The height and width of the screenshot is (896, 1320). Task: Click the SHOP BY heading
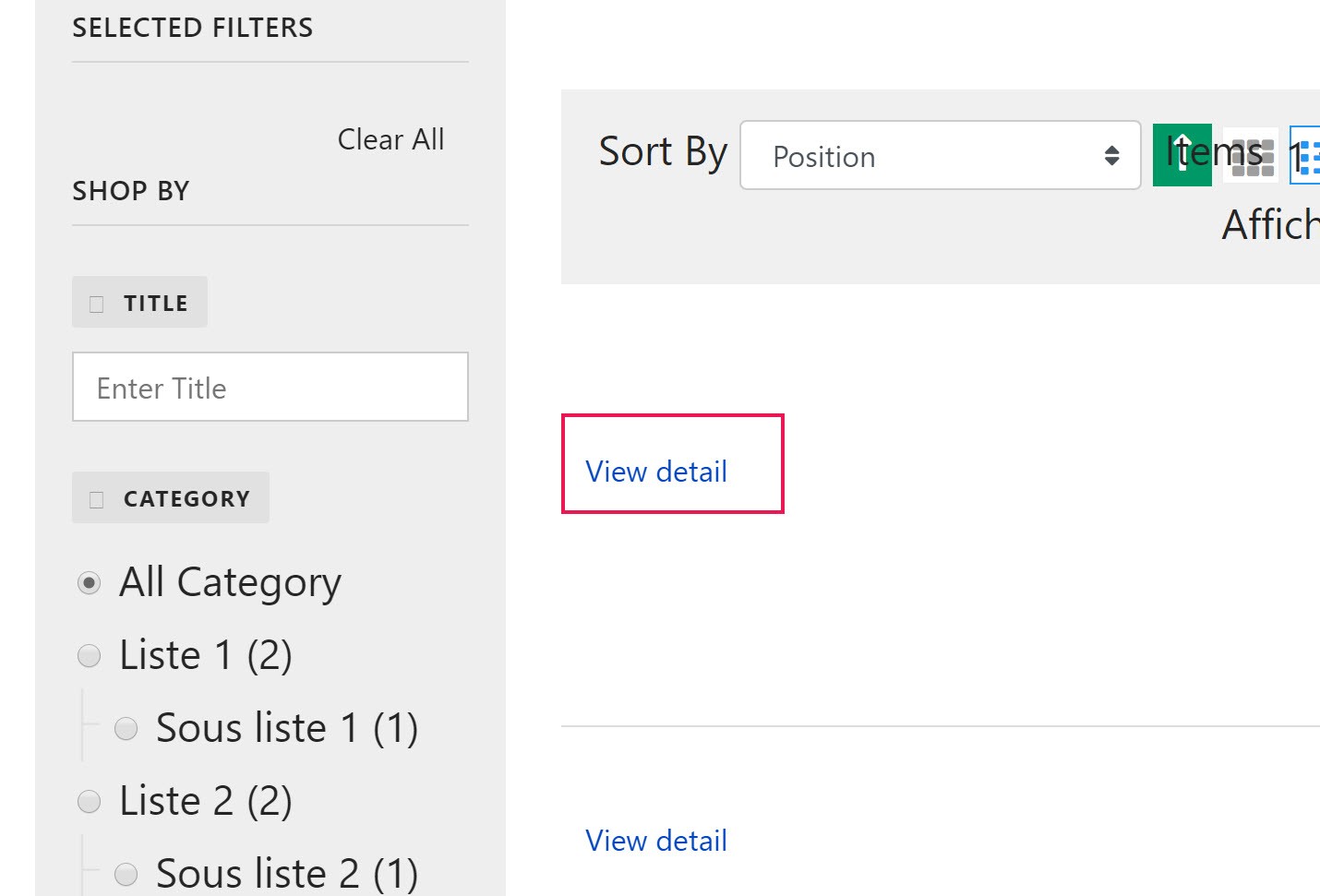point(131,191)
